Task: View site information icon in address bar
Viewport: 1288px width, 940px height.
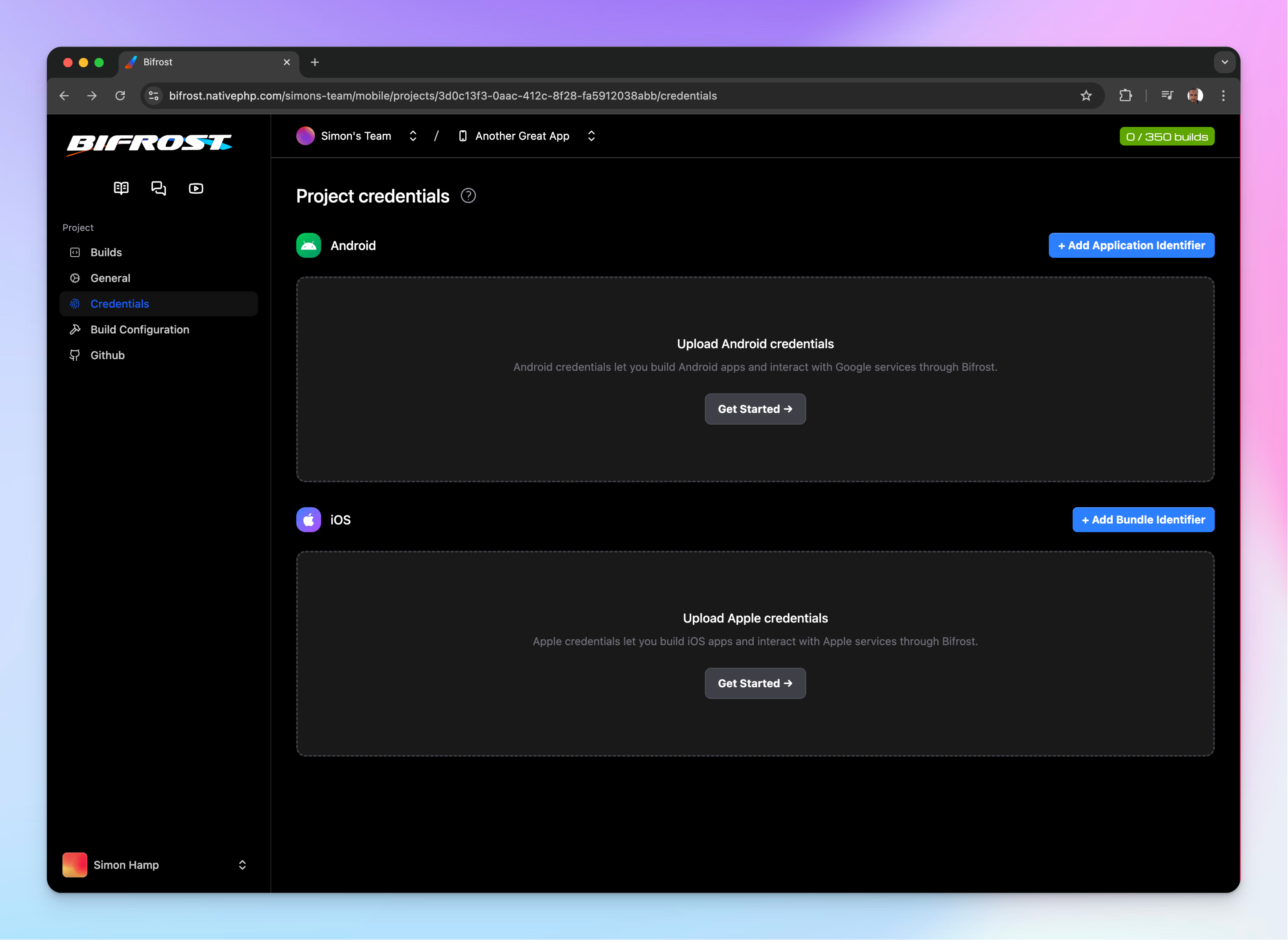Action: [x=154, y=96]
